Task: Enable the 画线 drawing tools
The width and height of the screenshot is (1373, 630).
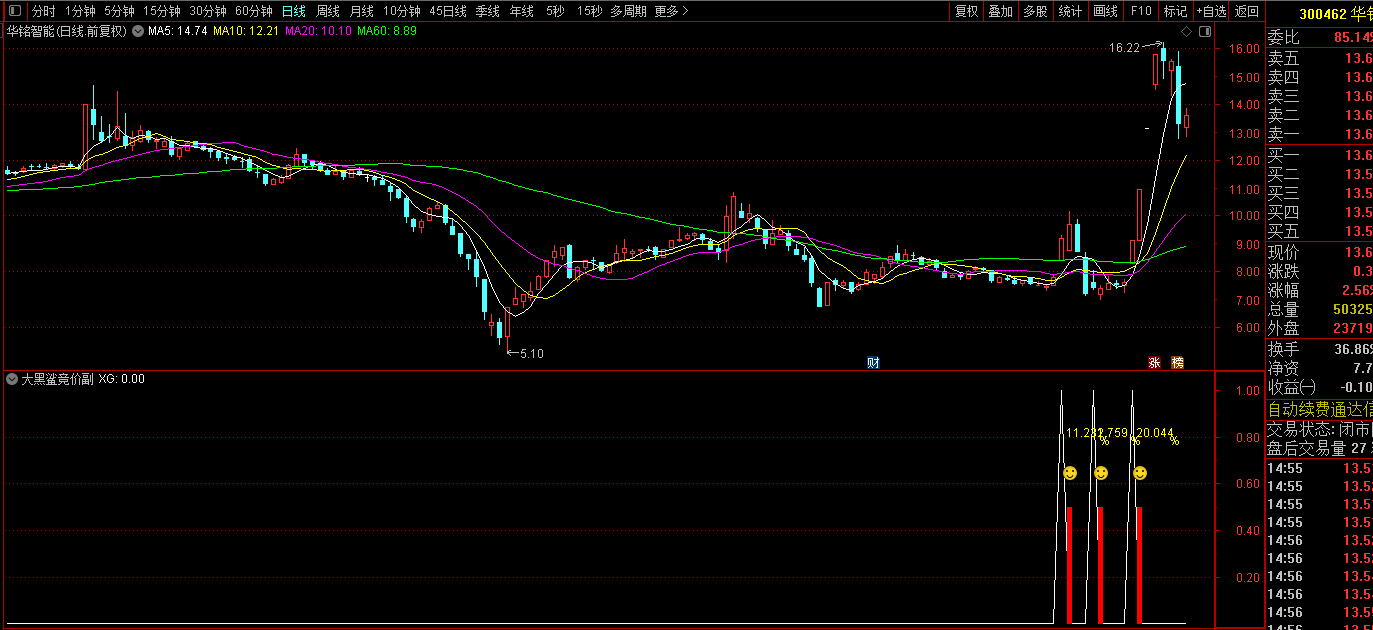Action: point(1105,12)
